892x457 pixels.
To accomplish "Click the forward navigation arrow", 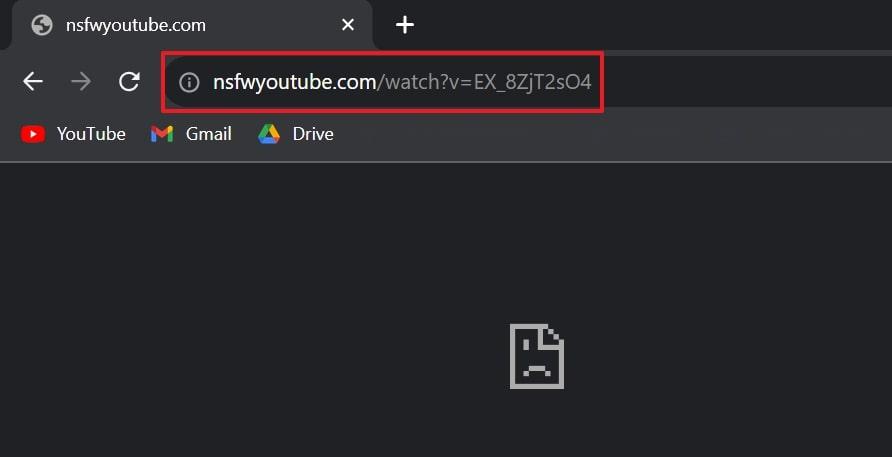I will pyautogui.click(x=81, y=82).
